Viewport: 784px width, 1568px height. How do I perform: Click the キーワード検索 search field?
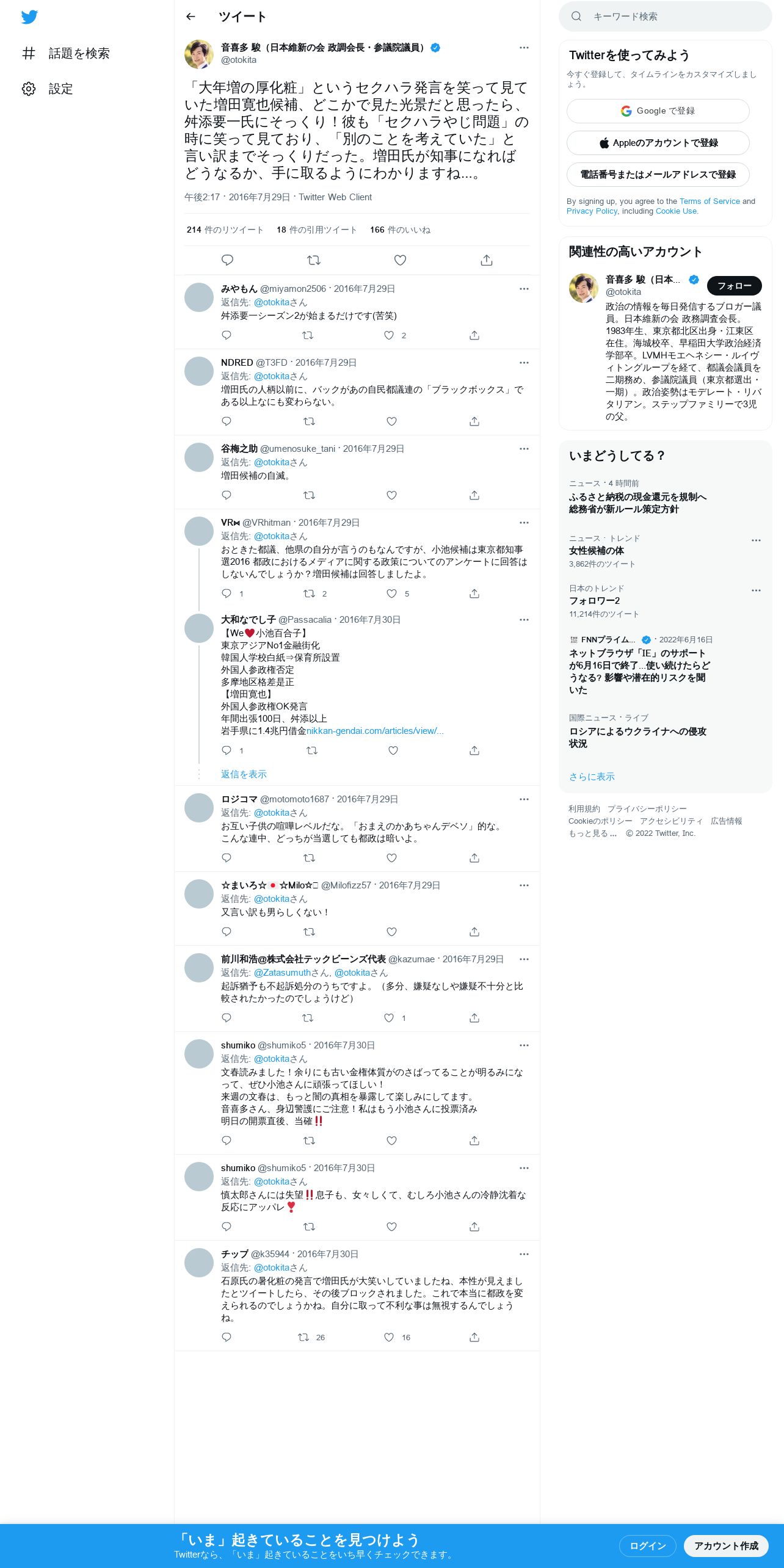666,16
